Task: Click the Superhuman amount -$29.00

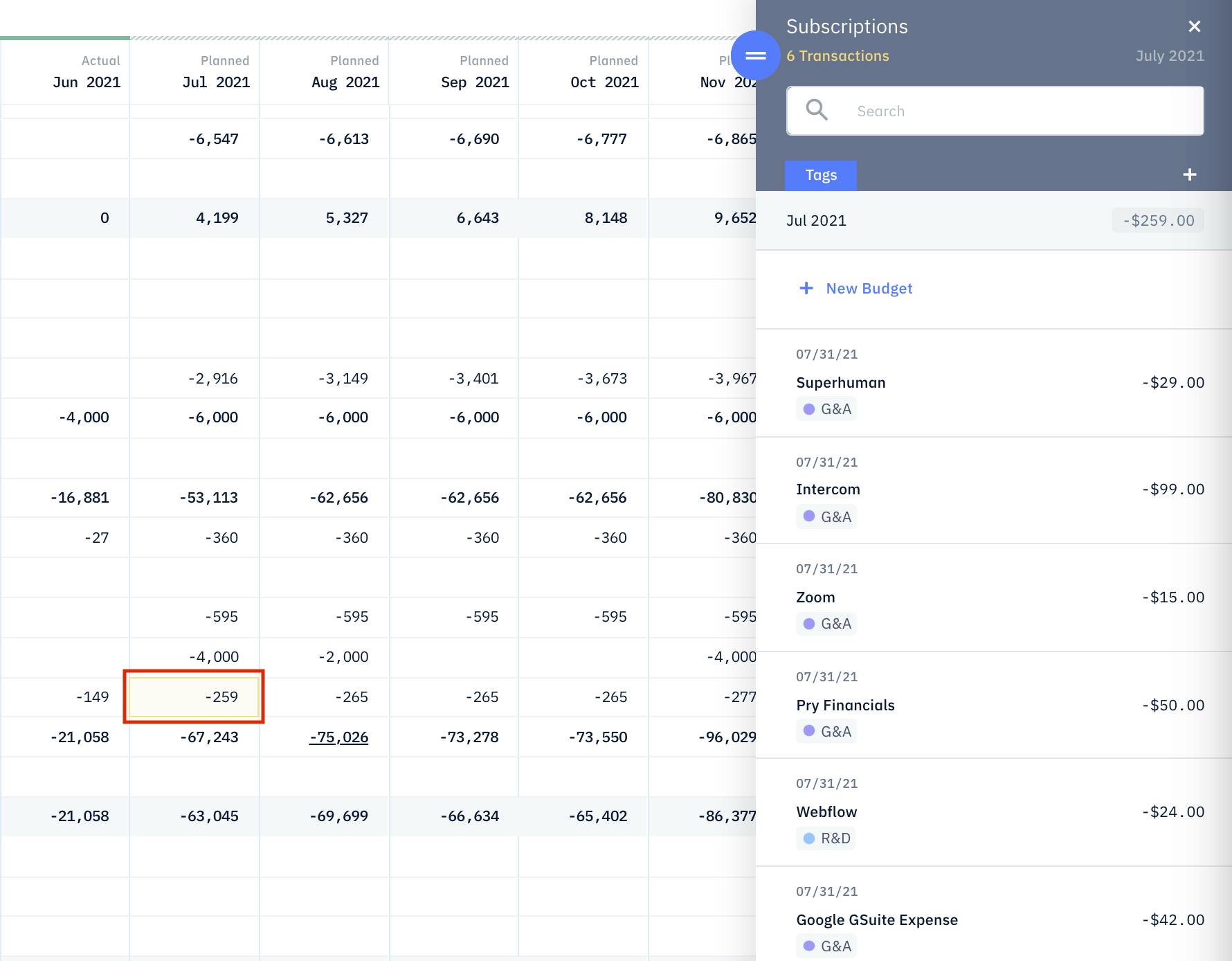Action: click(x=1173, y=382)
